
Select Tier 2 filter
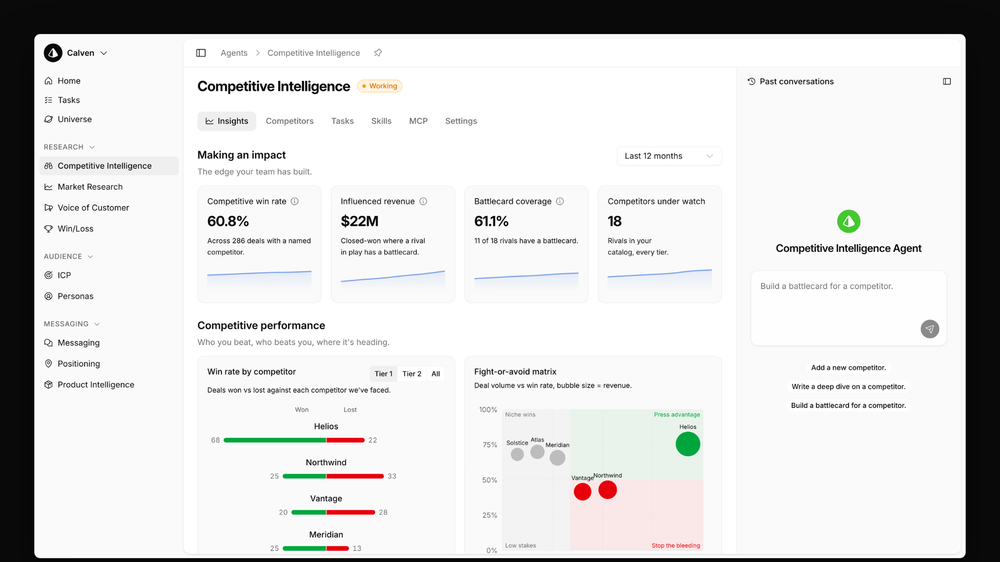pos(411,374)
